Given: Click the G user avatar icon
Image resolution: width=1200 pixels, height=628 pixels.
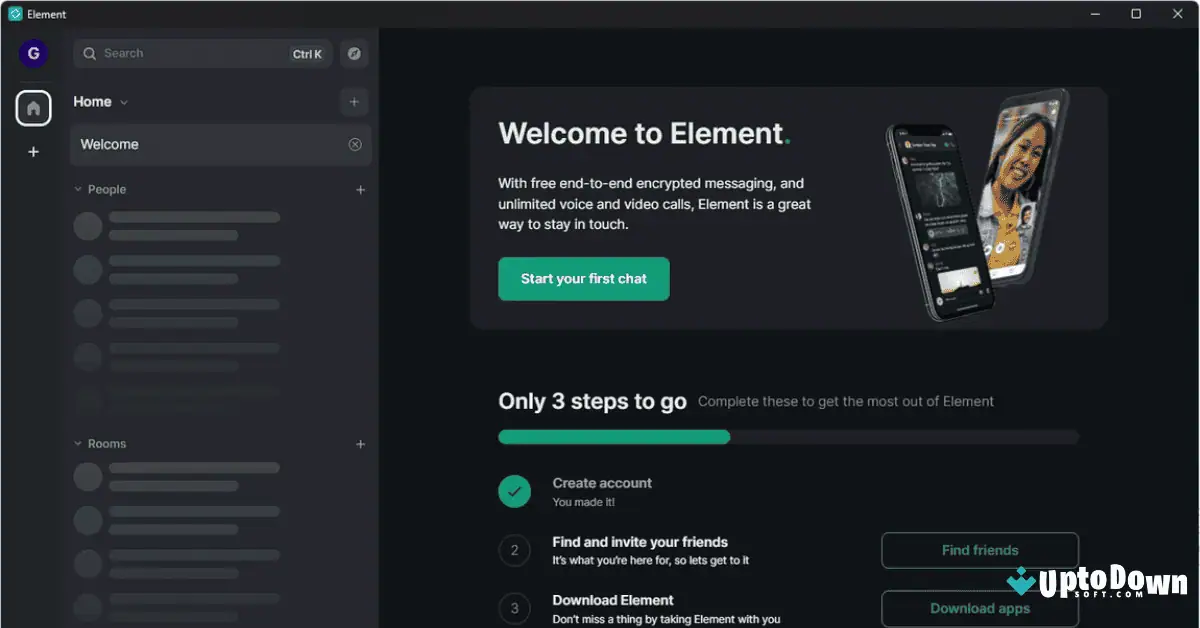Looking at the screenshot, I should 33,53.
